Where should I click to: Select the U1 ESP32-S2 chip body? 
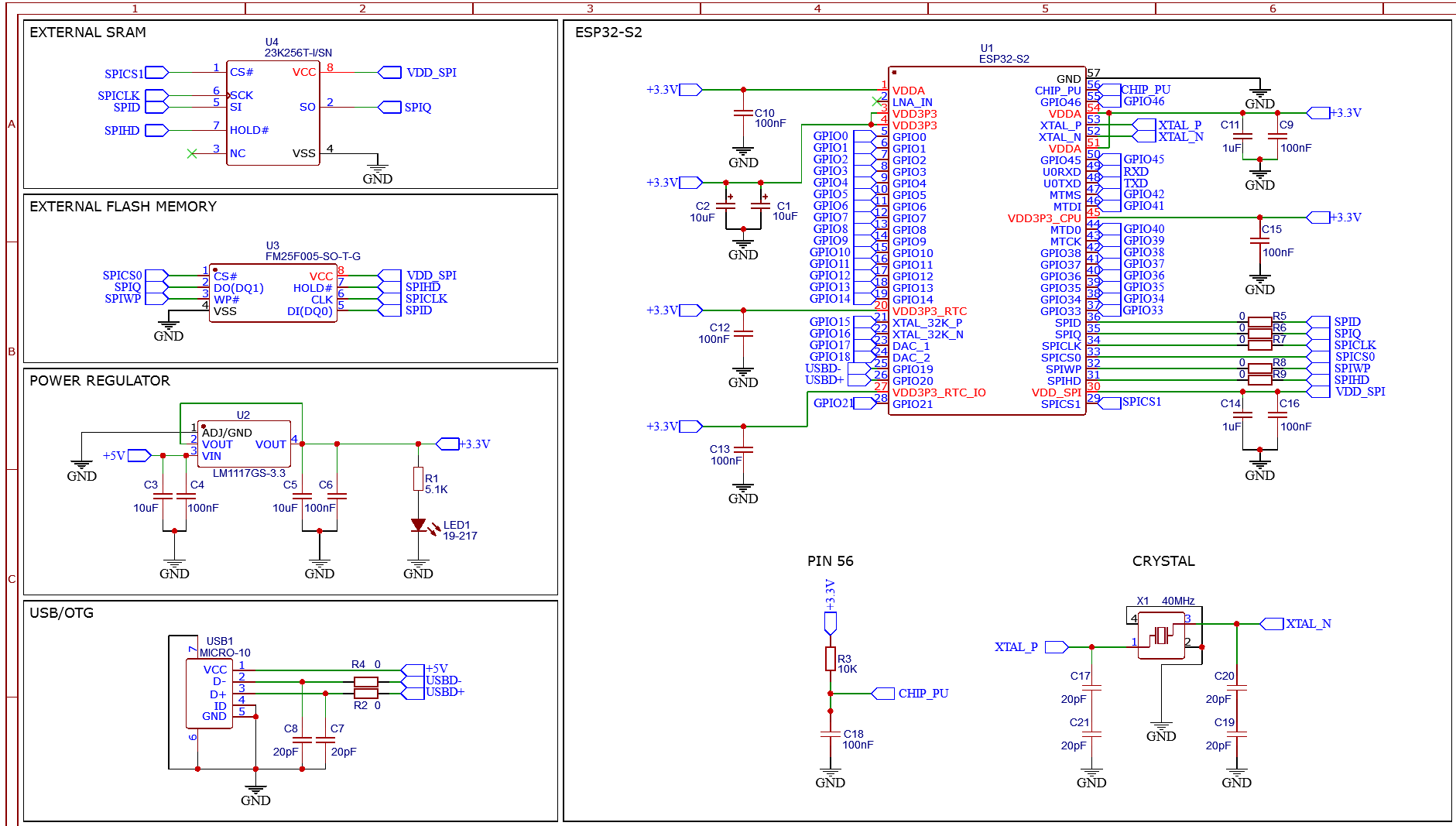pyautogui.click(x=987, y=240)
